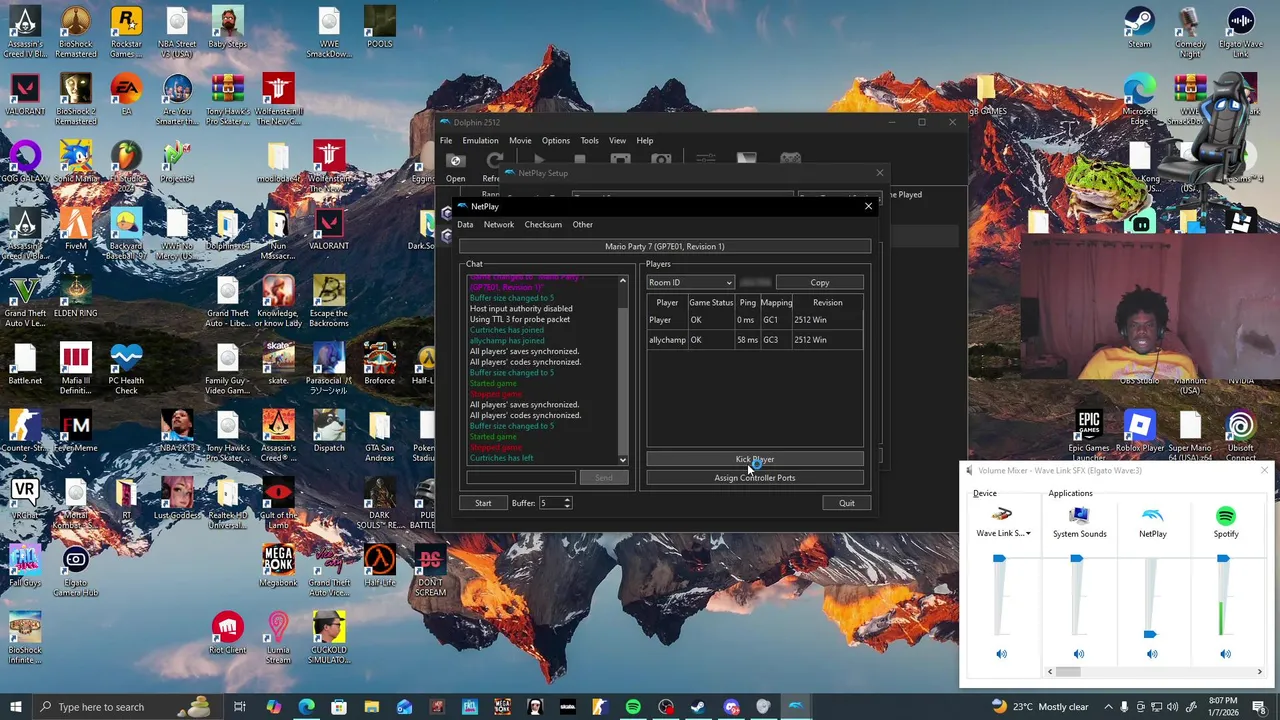Click the Windows search box

[x=128, y=707]
